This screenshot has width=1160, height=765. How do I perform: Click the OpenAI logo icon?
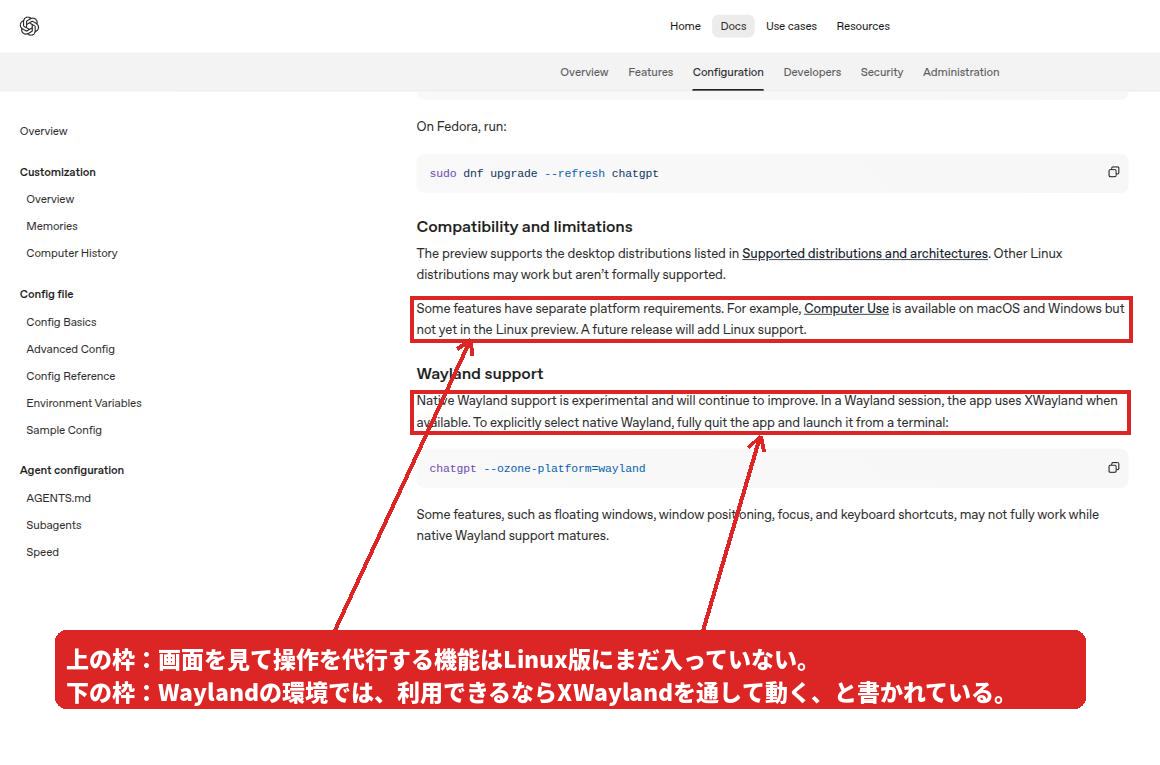click(29, 26)
